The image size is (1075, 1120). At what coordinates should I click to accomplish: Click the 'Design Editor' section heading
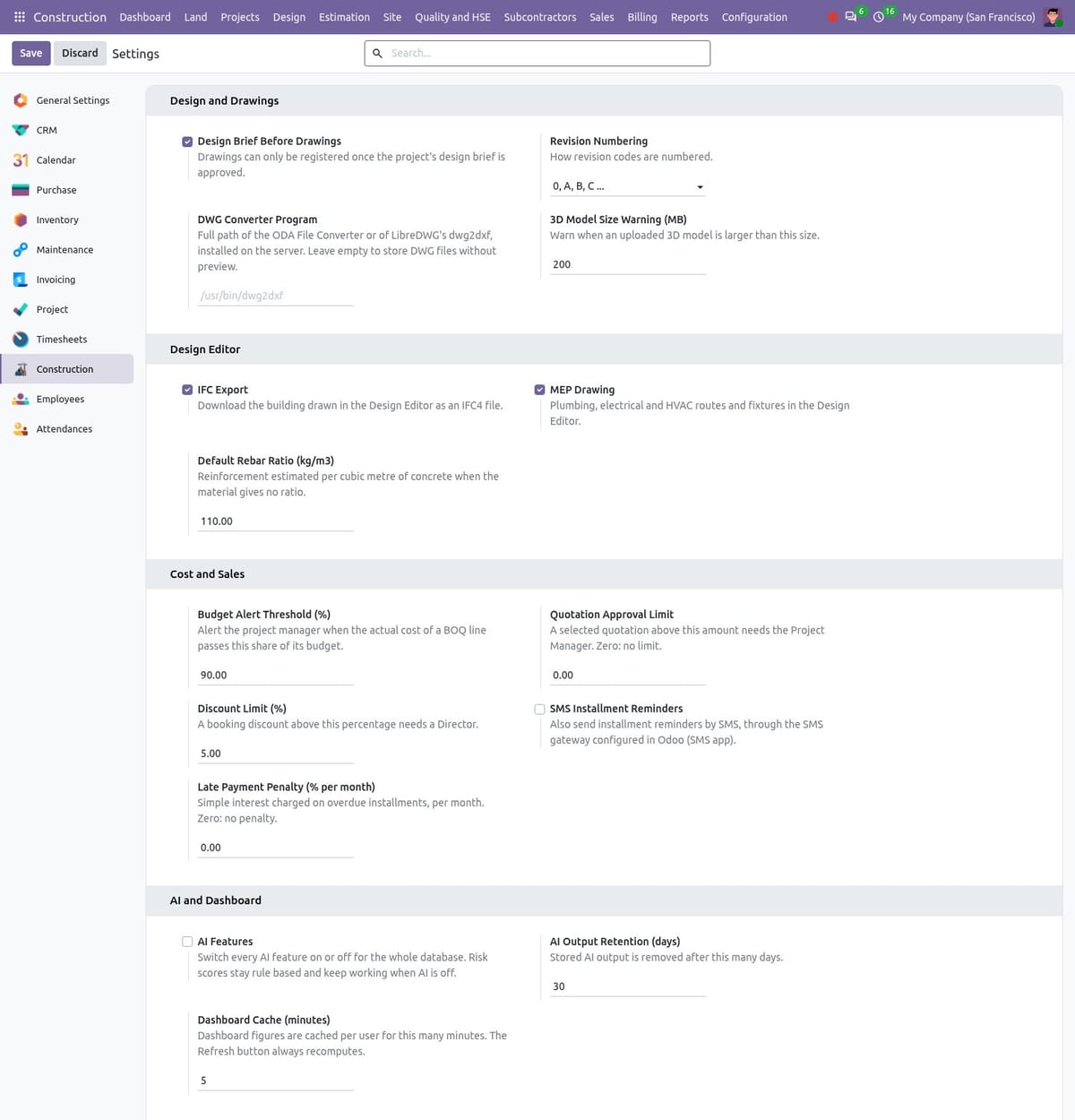pos(205,349)
